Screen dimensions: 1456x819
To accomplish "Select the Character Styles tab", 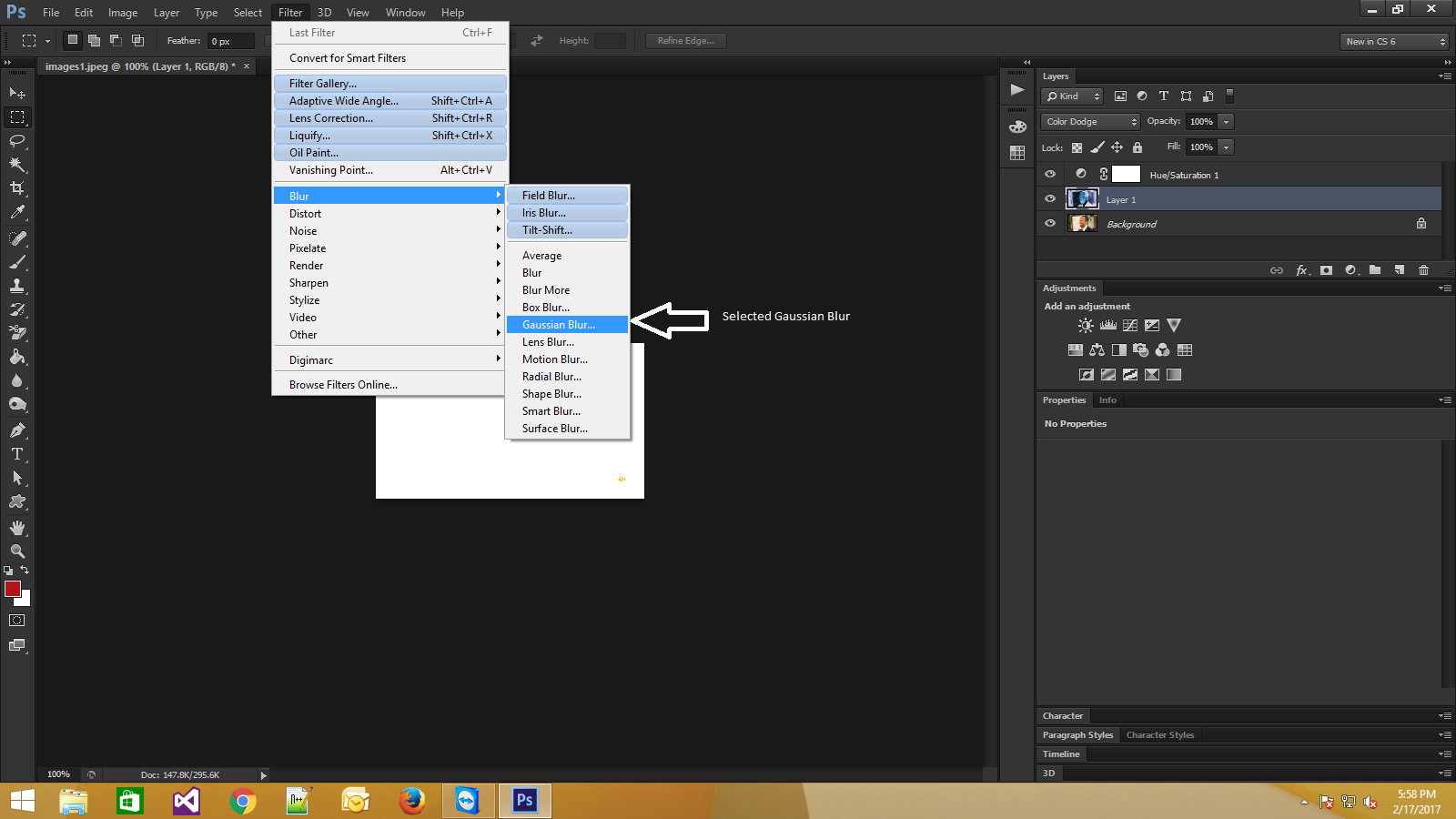I will tap(1160, 735).
